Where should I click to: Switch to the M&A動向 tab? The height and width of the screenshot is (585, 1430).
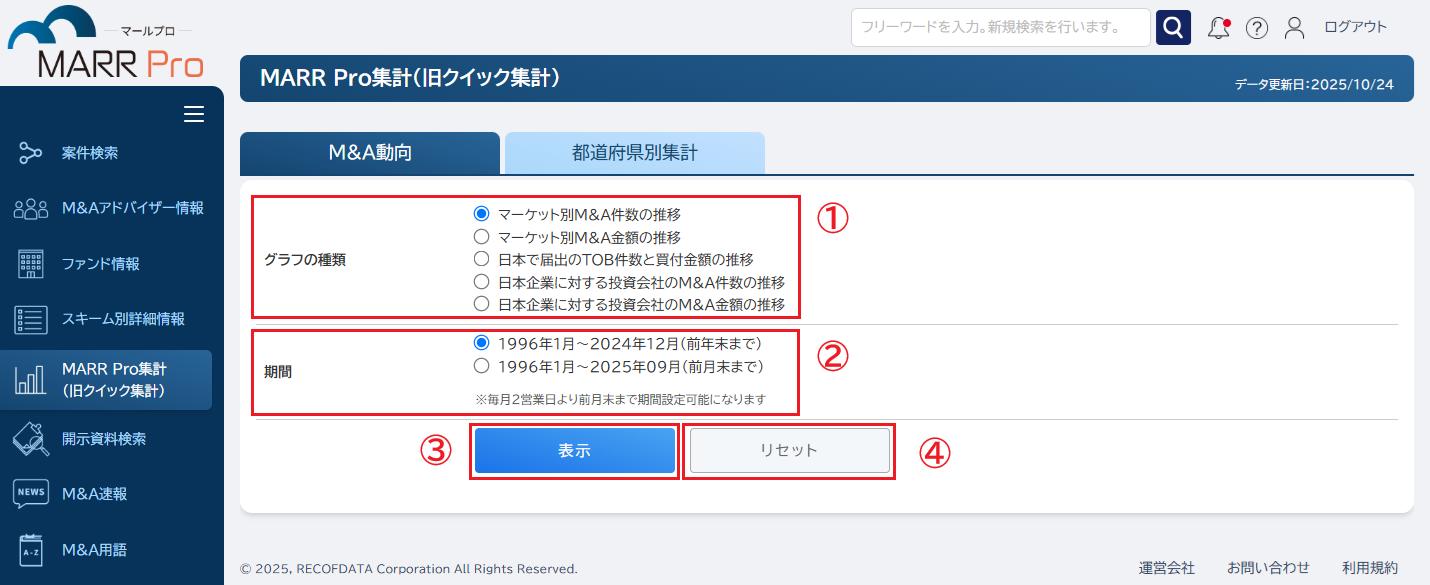tap(370, 153)
